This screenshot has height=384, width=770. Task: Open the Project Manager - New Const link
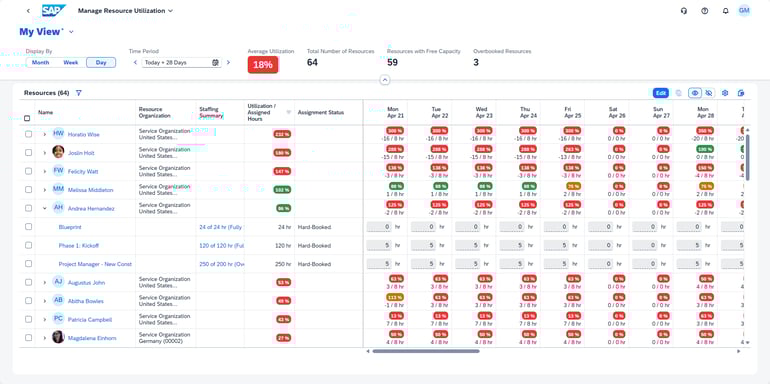pos(95,264)
